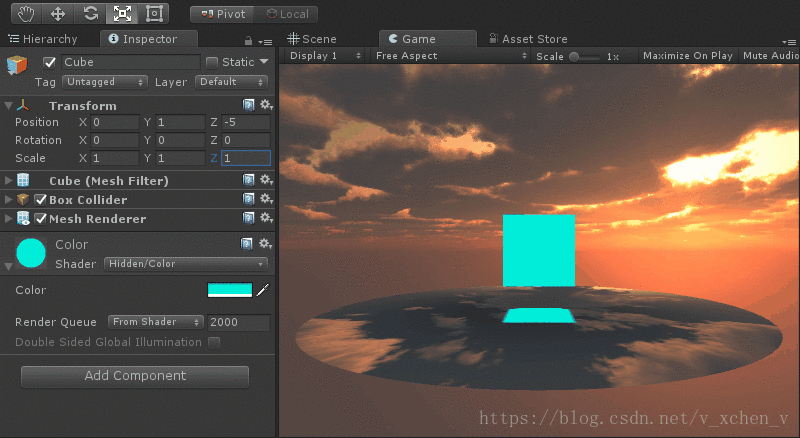
Task: Open Color material help reference icon
Action: 246,244
